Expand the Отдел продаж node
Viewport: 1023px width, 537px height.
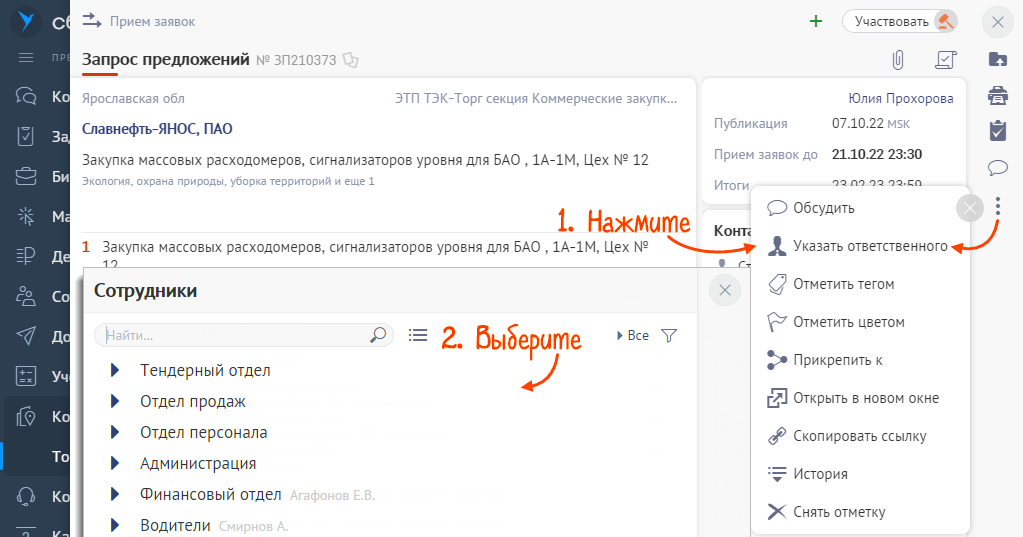(115, 401)
